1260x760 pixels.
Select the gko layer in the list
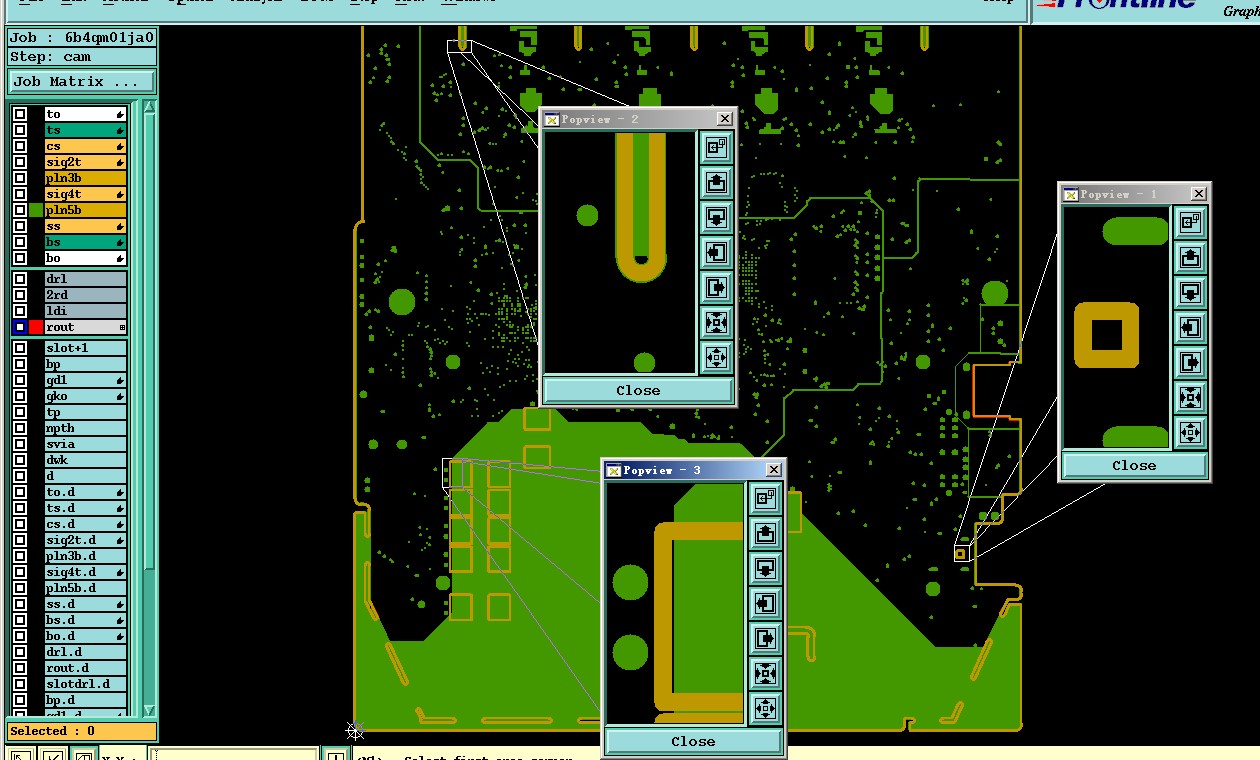pyautogui.click(x=85, y=396)
